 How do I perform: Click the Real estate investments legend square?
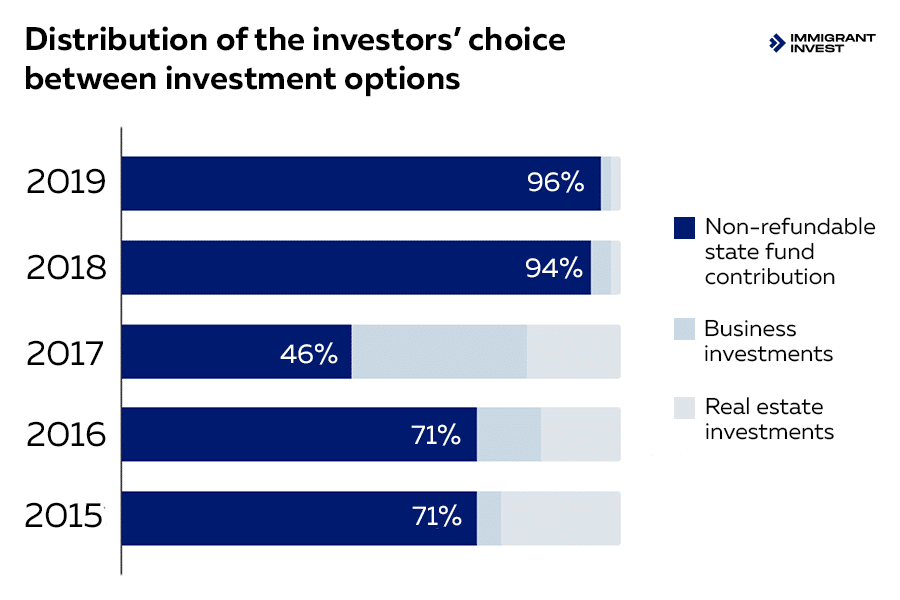(x=684, y=407)
